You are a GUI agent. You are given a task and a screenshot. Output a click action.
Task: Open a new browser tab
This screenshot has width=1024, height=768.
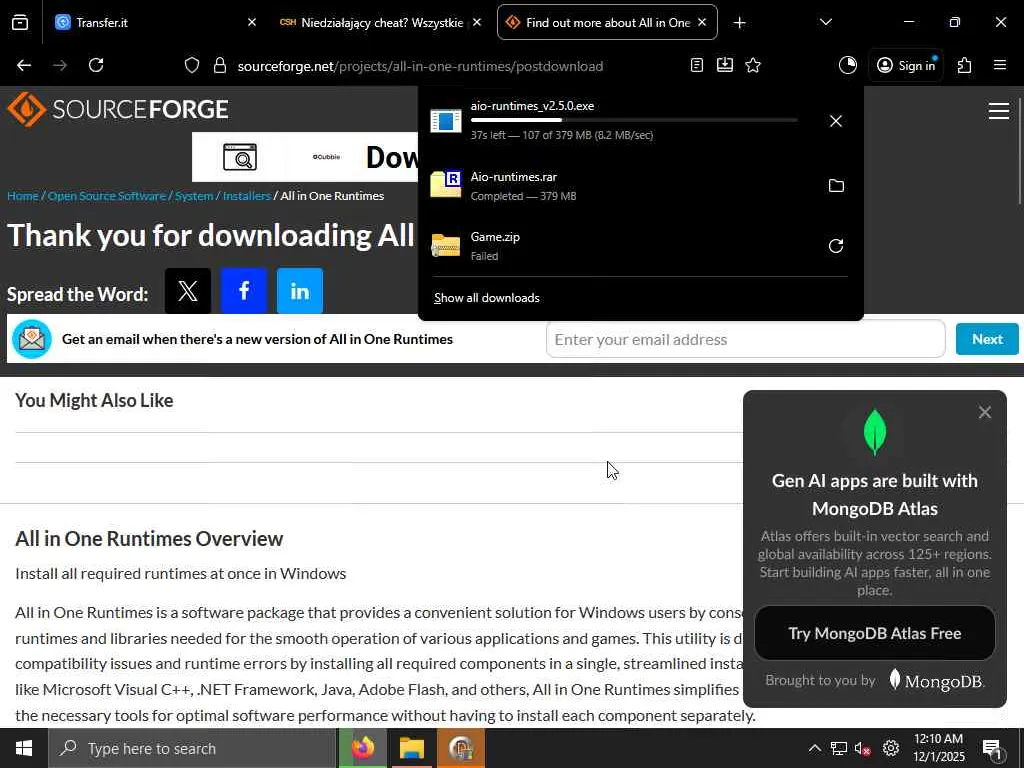pos(739,23)
